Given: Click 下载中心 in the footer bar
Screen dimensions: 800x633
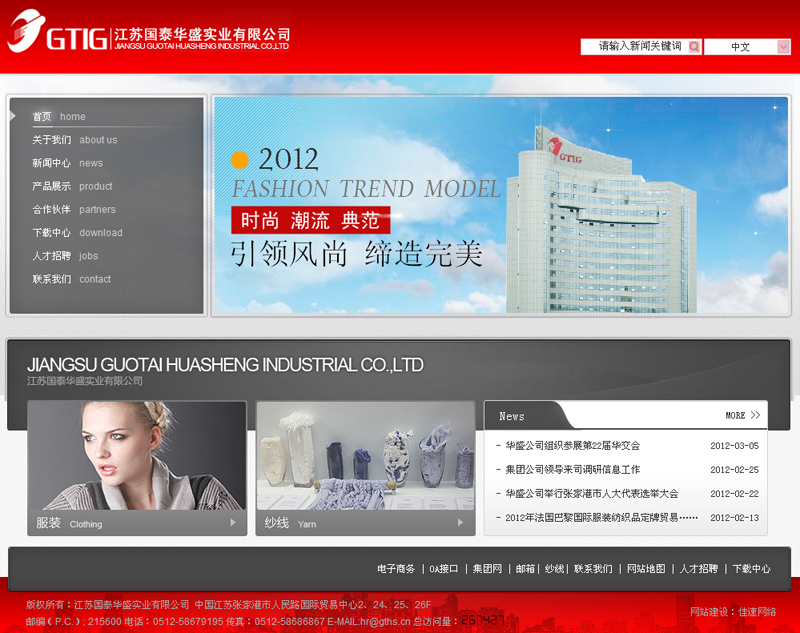Looking at the screenshot, I should (752, 569).
